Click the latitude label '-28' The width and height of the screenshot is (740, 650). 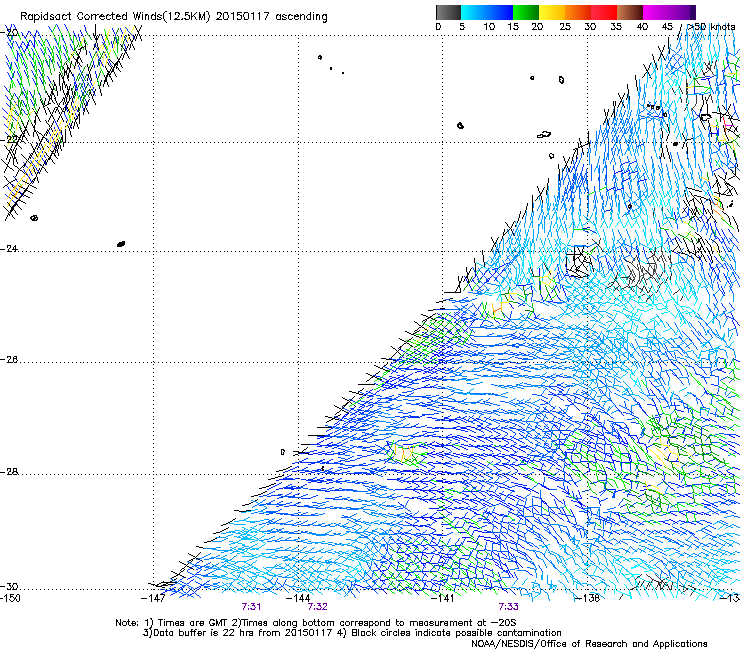tap(9, 472)
